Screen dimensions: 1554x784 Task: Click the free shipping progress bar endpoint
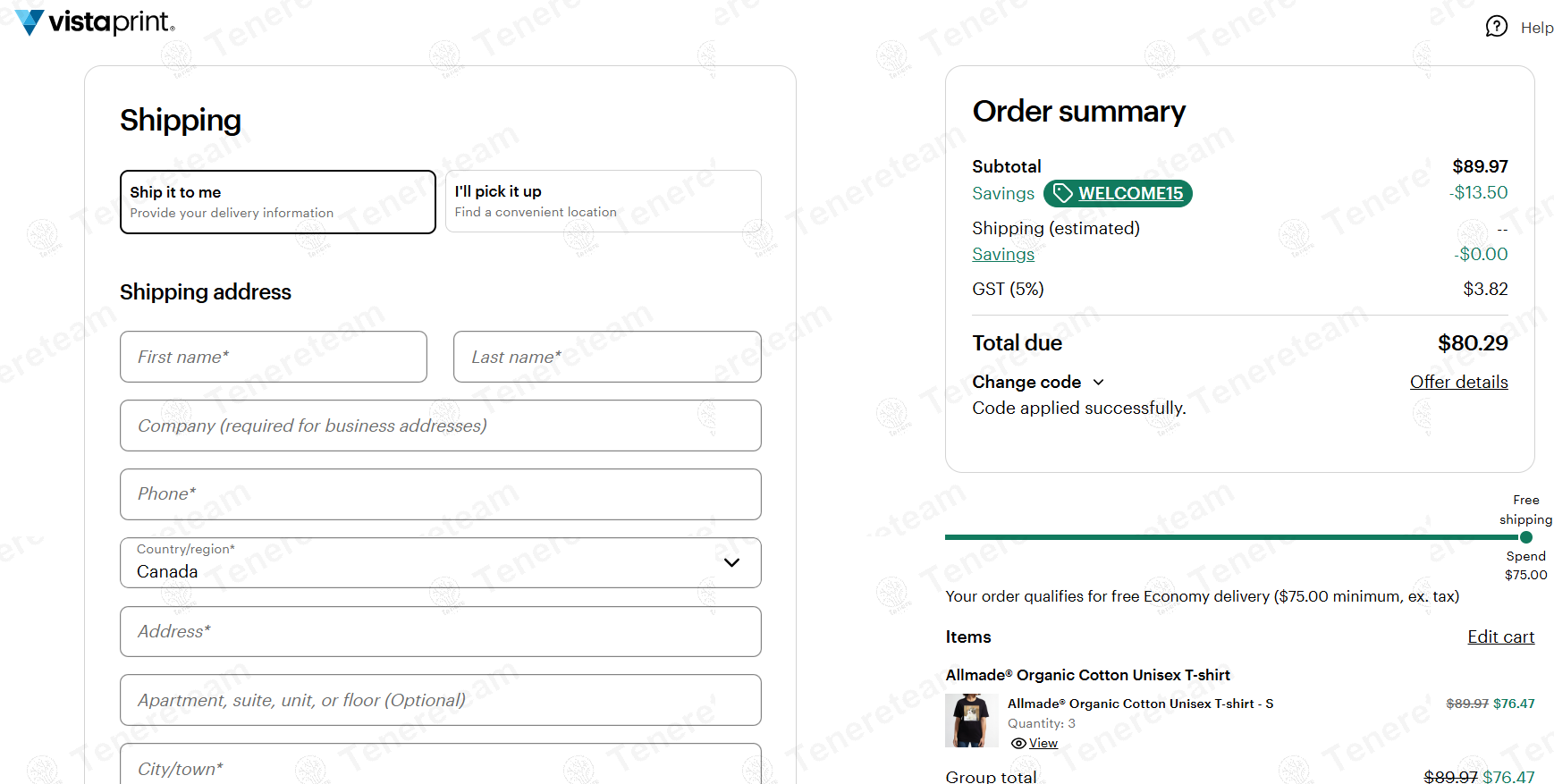point(1525,537)
